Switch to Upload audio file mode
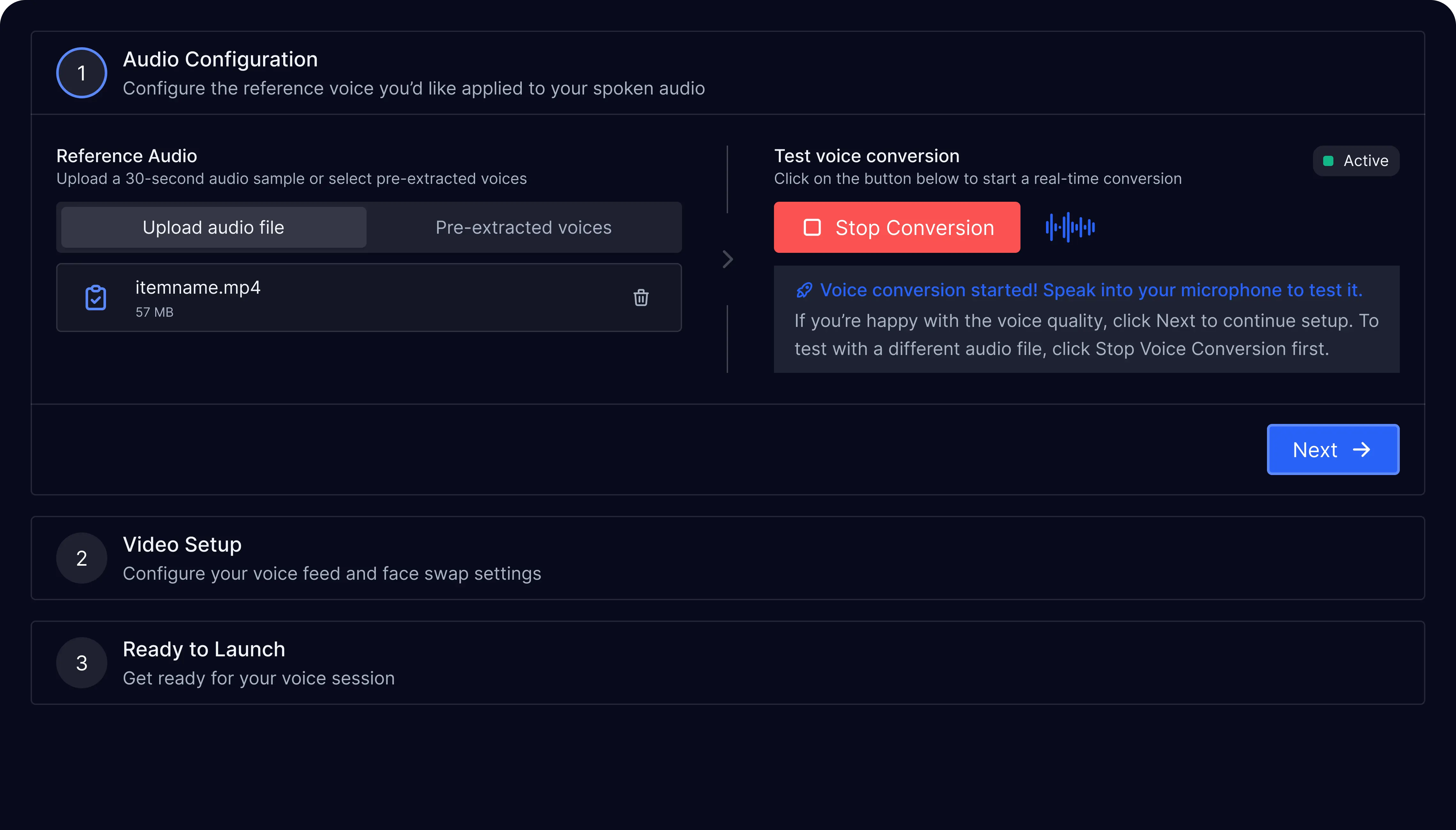This screenshot has height=830, width=1456. (x=213, y=227)
